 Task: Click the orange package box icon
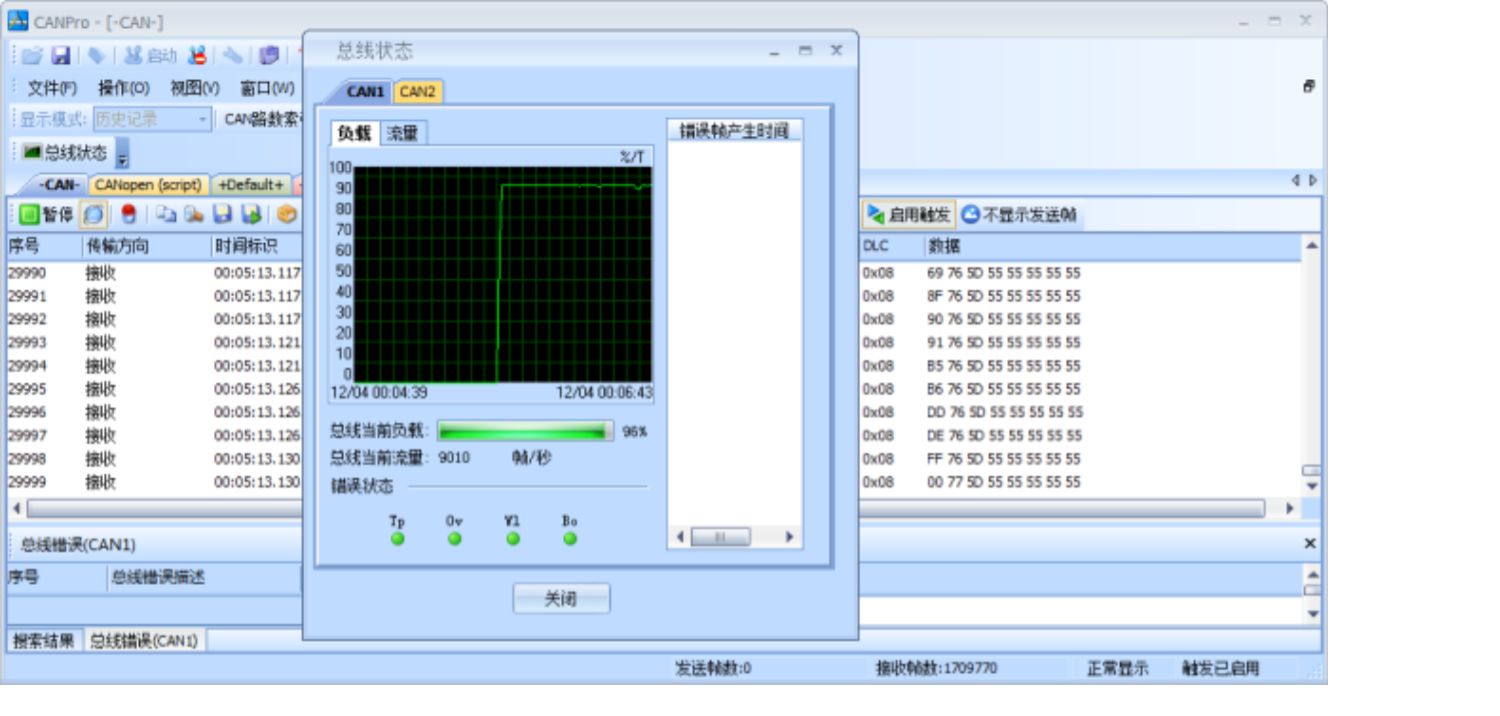click(287, 214)
